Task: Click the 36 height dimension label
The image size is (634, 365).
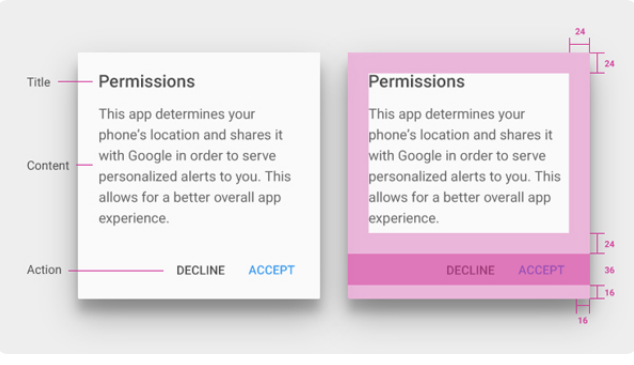Action: tap(609, 270)
